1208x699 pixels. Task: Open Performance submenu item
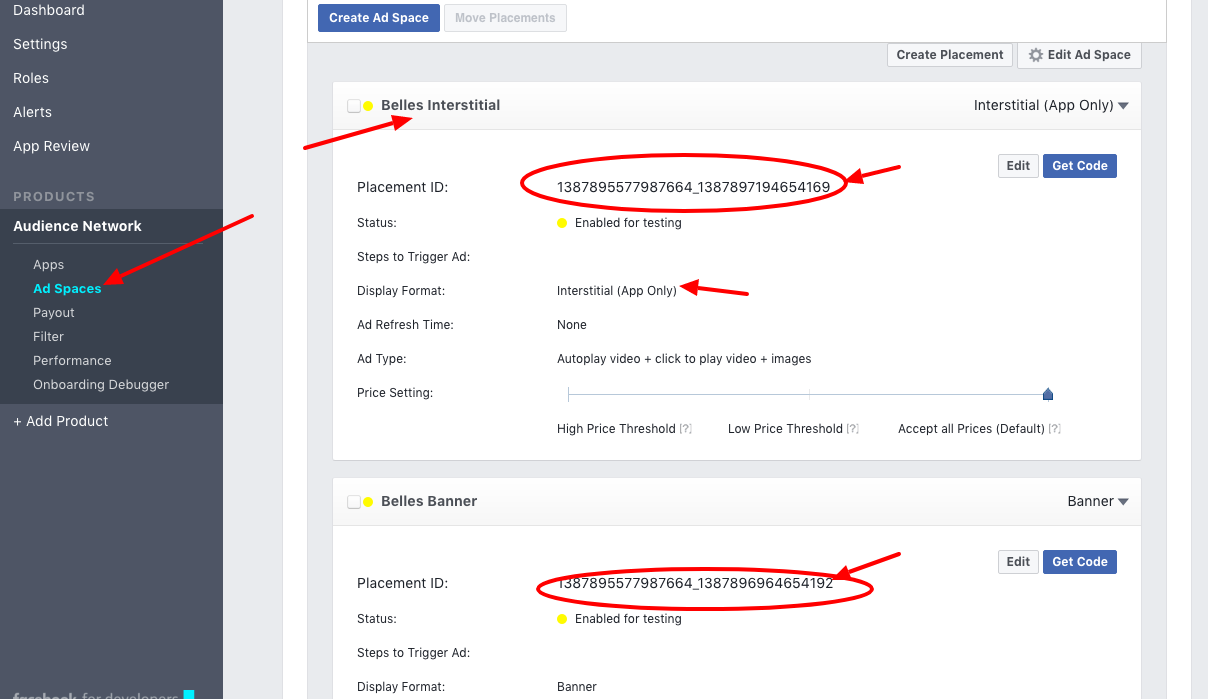(x=72, y=361)
